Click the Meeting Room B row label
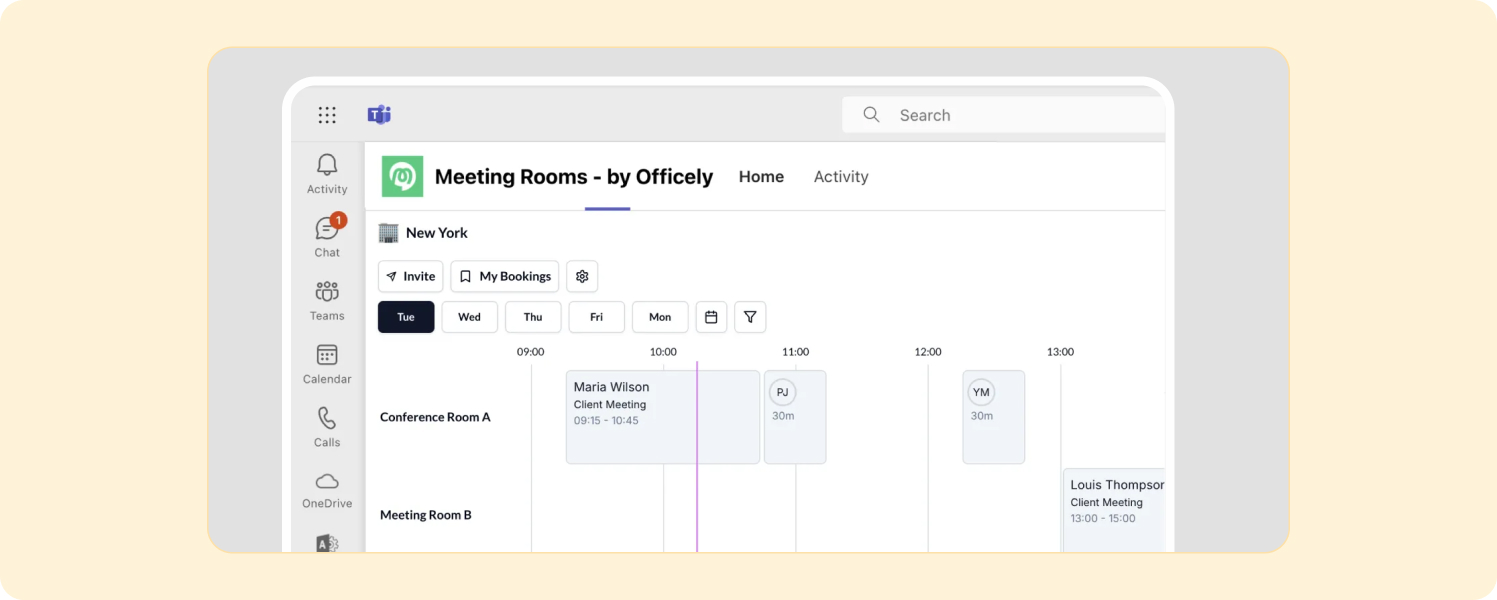Screen dimensions: 1497x600 click(426, 515)
